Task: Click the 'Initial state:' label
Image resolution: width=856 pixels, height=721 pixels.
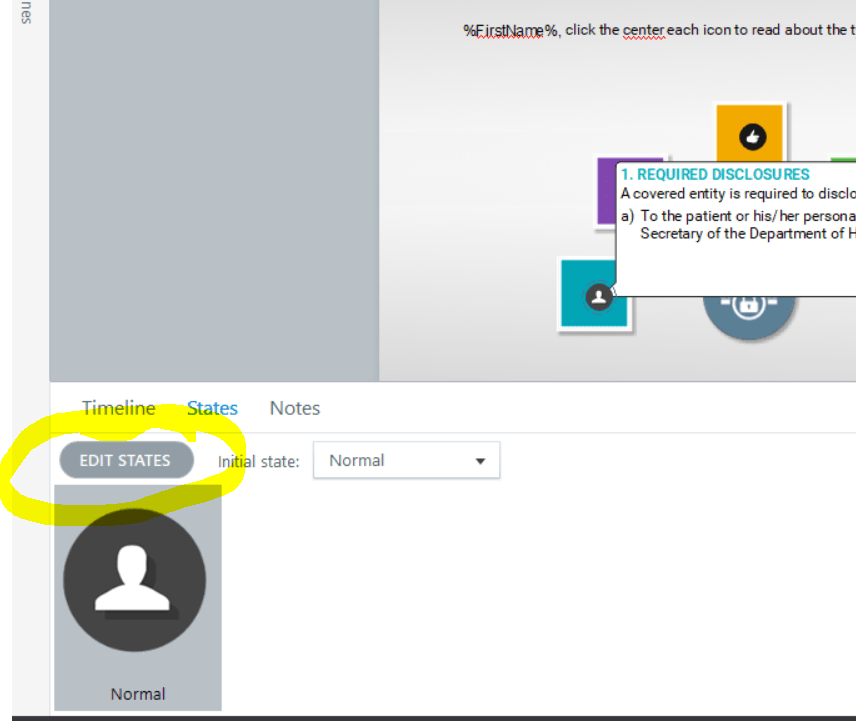Action: point(258,461)
